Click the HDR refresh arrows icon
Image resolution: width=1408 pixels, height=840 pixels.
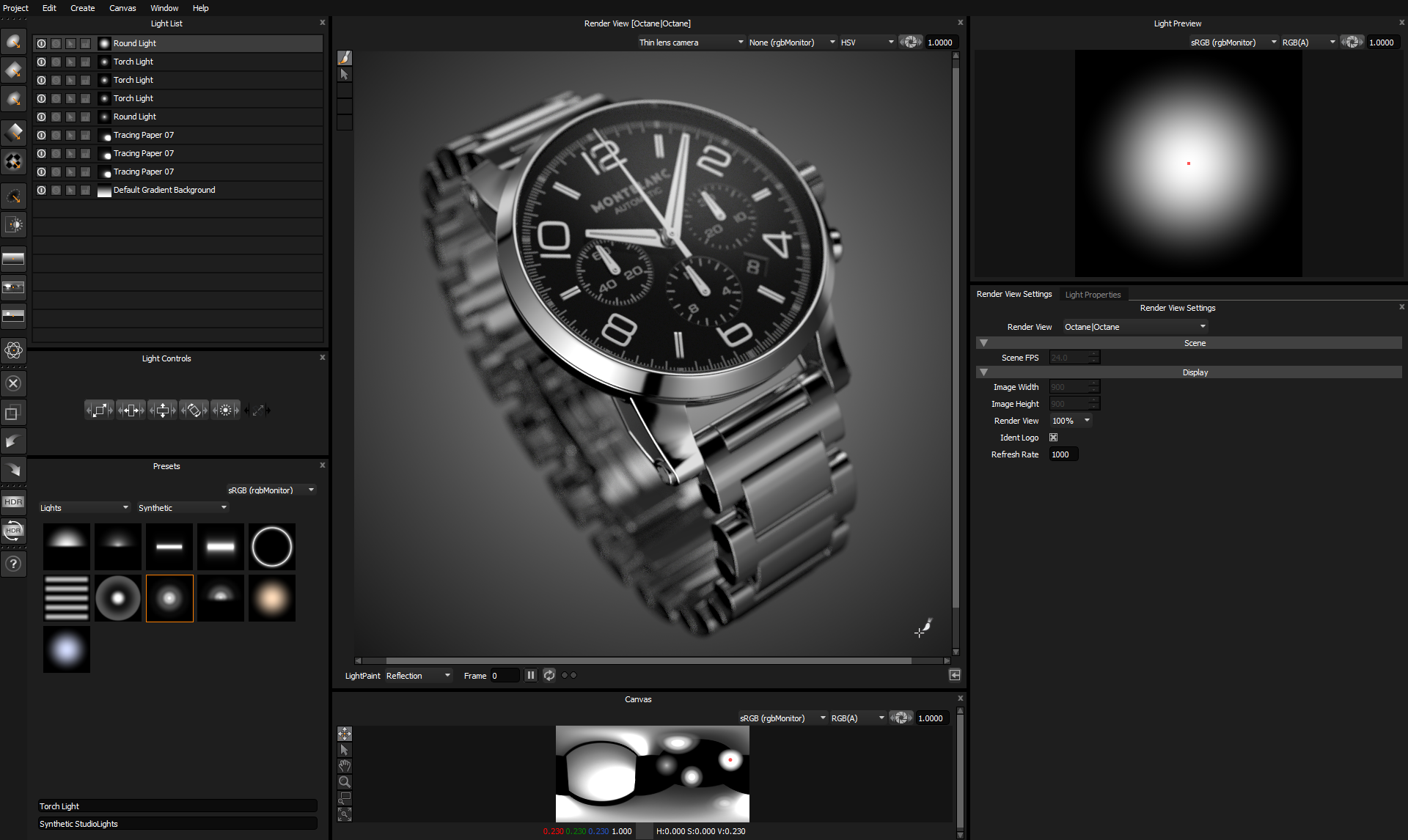pos(13,531)
